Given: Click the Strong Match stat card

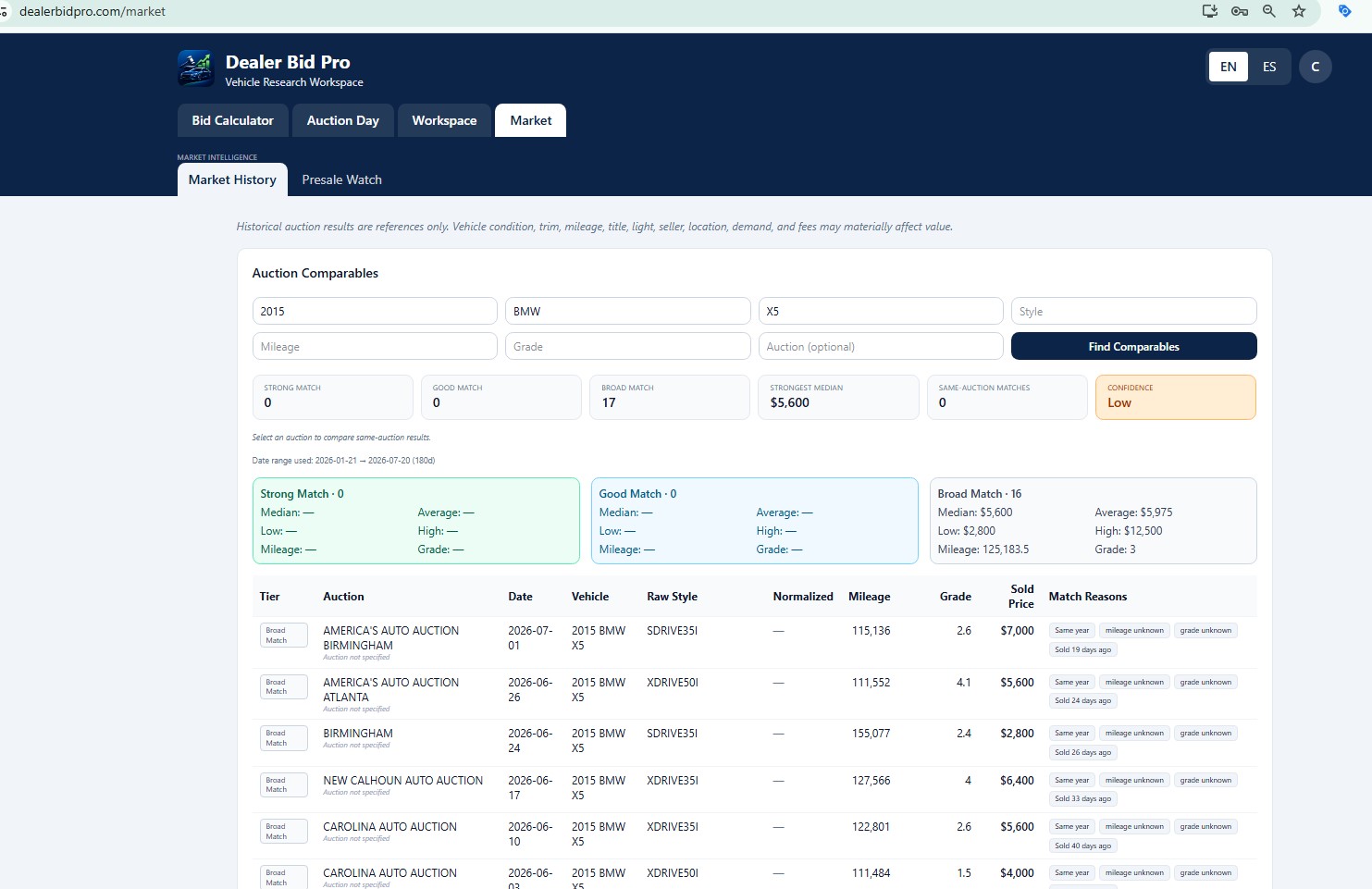Looking at the screenshot, I should 333,397.
